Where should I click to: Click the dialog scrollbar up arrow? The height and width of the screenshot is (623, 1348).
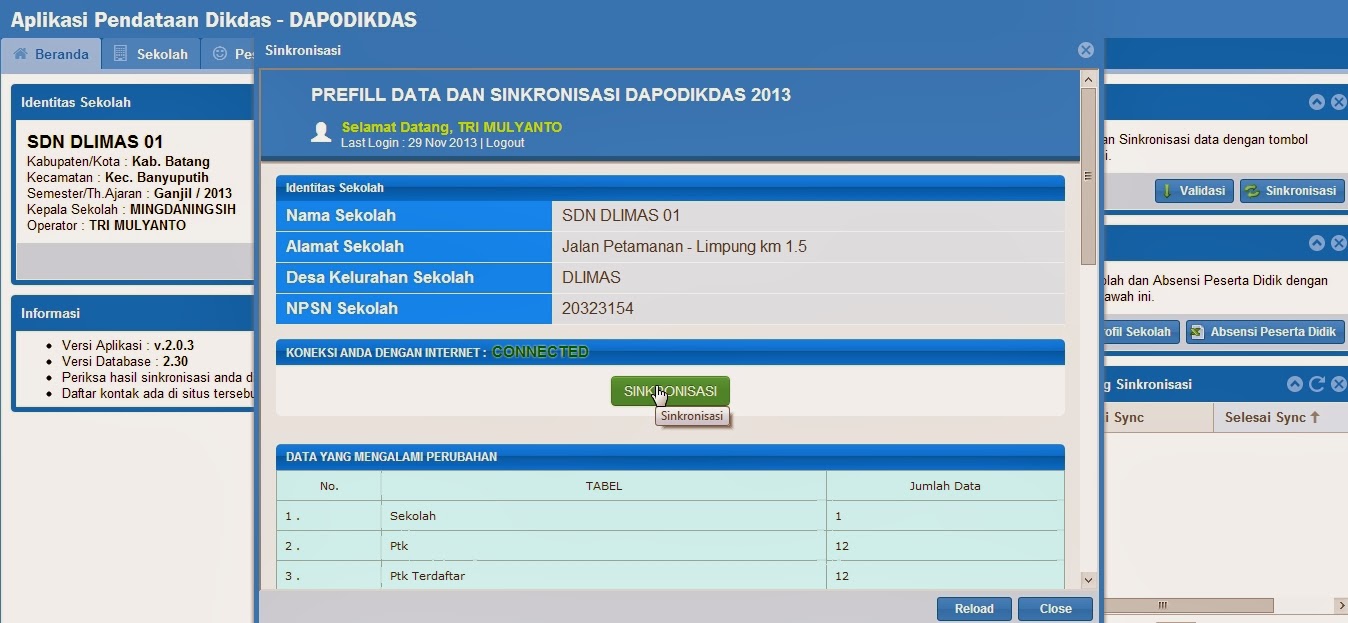click(1088, 78)
